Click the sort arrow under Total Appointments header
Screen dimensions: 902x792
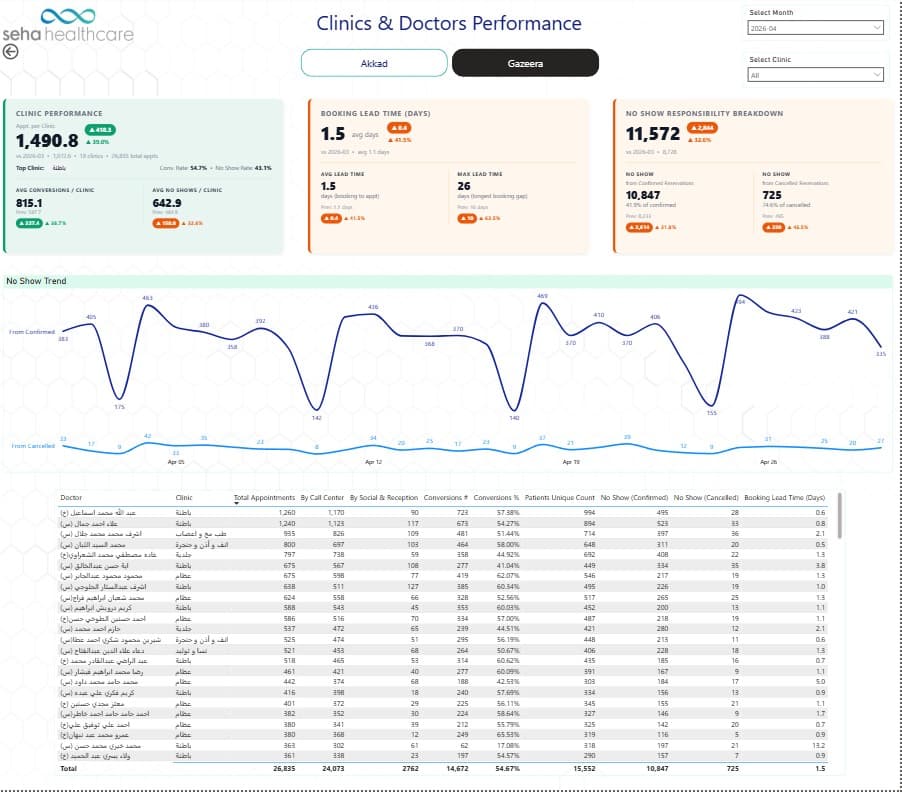tap(236, 504)
